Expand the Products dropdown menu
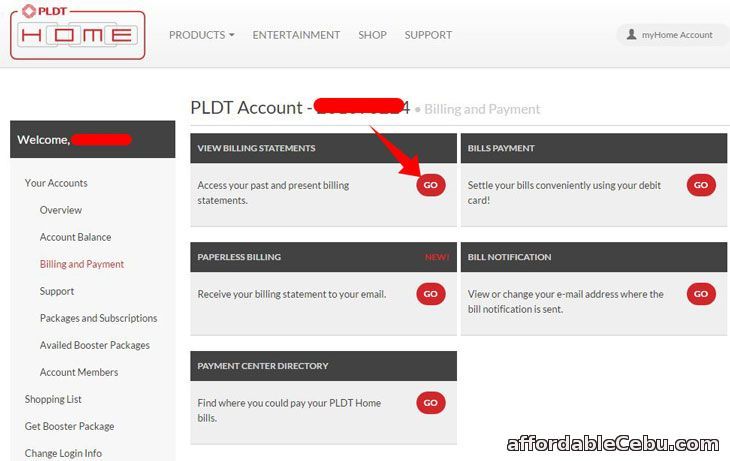The height and width of the screenshot is (461, 730). pyautogui.click(x=202, y=35)
